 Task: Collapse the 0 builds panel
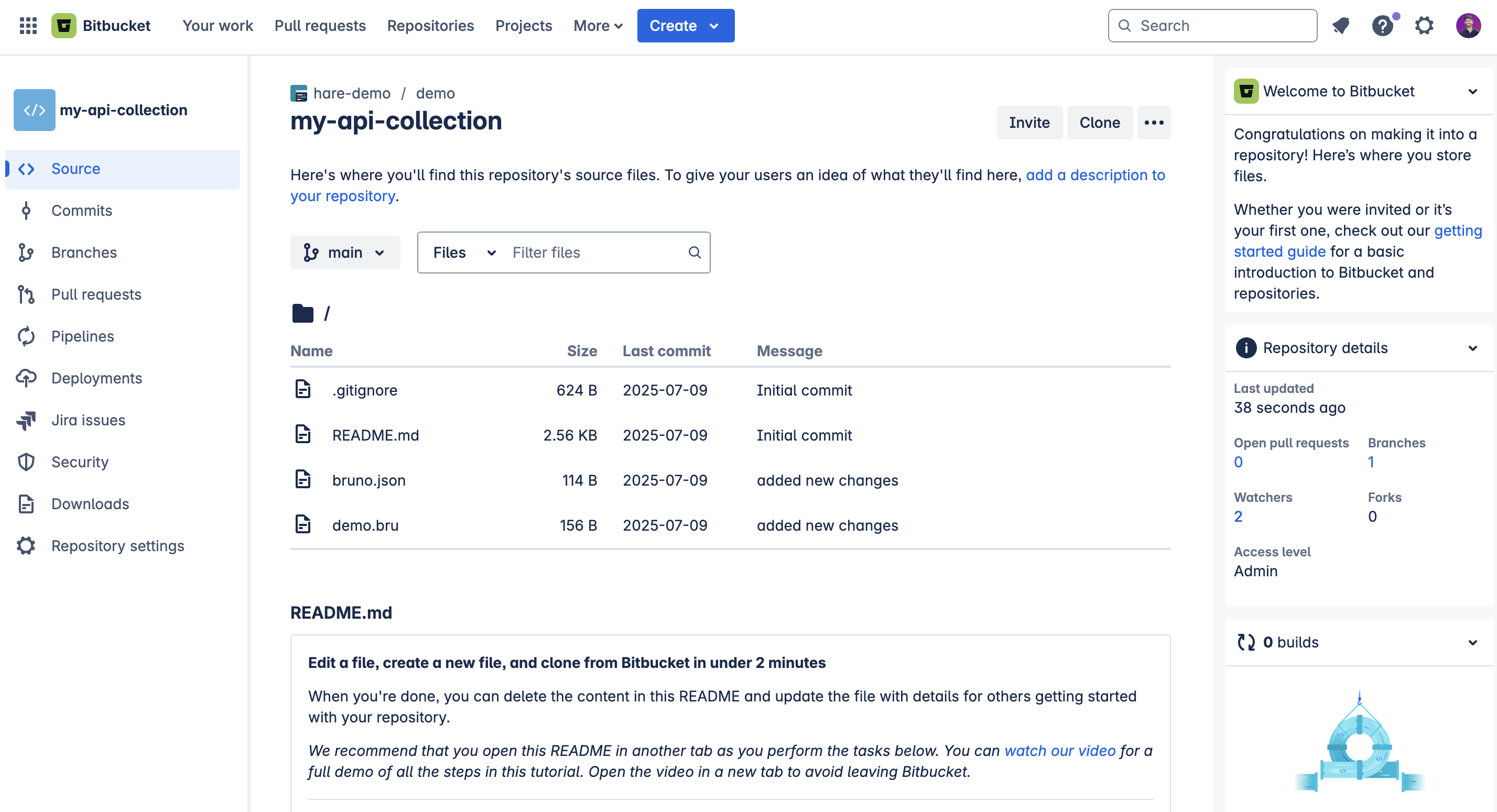[x=1472, y=643]
